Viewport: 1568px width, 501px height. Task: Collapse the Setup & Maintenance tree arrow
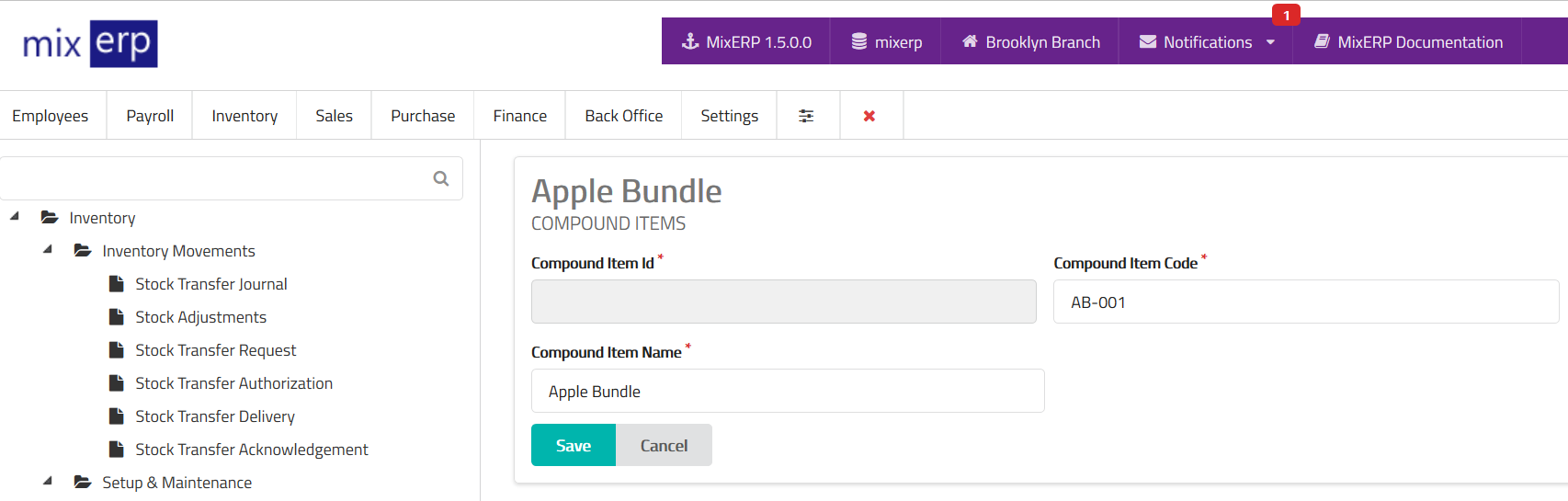(48, 482)
